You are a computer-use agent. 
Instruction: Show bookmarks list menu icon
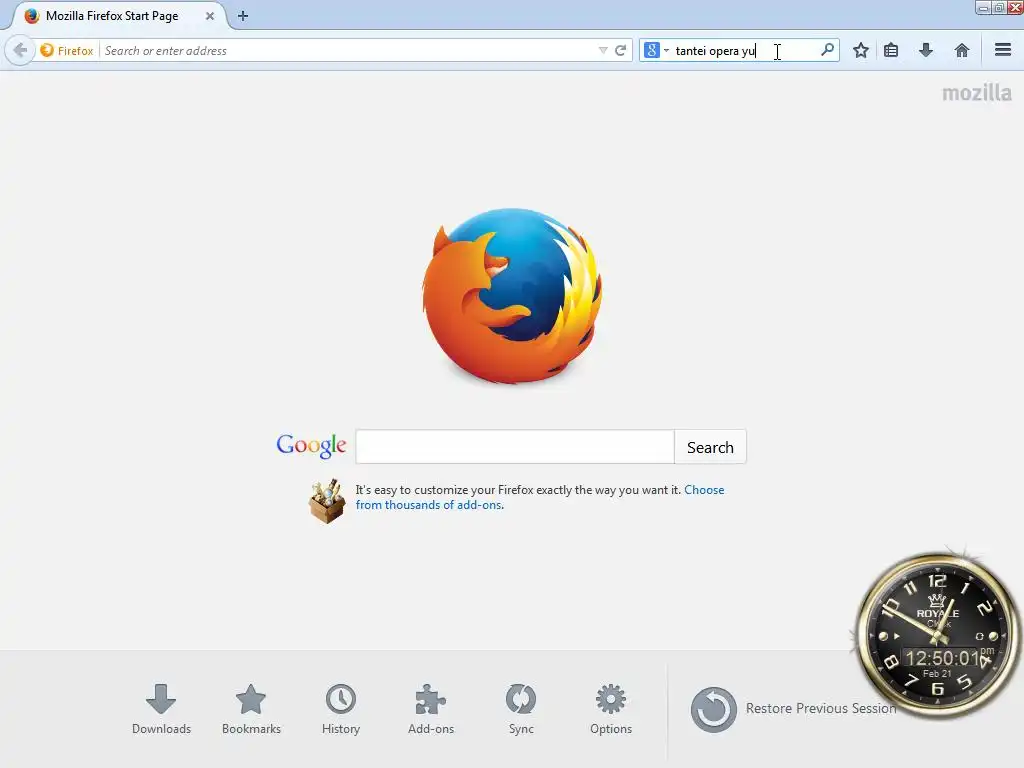(x=891, y=50)
